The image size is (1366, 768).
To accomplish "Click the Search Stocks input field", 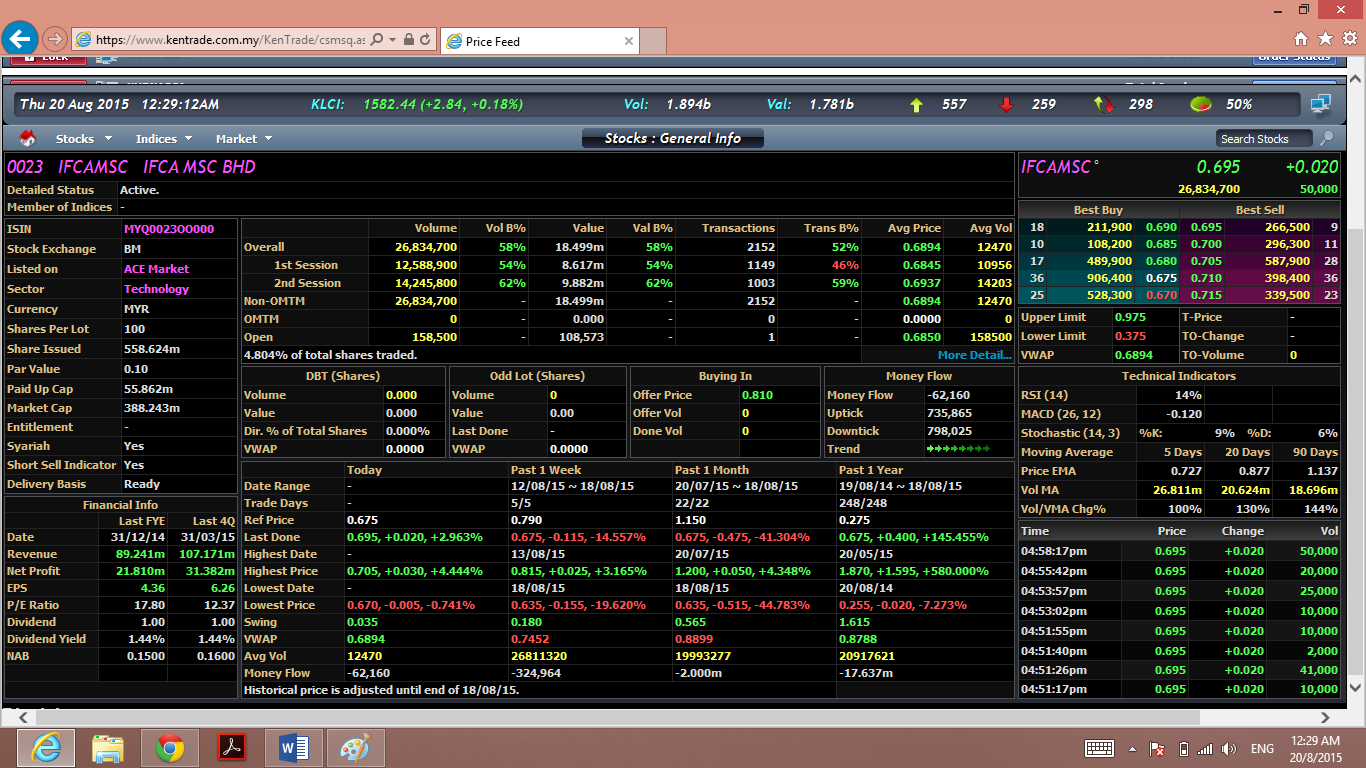I will click(1264, 139).
